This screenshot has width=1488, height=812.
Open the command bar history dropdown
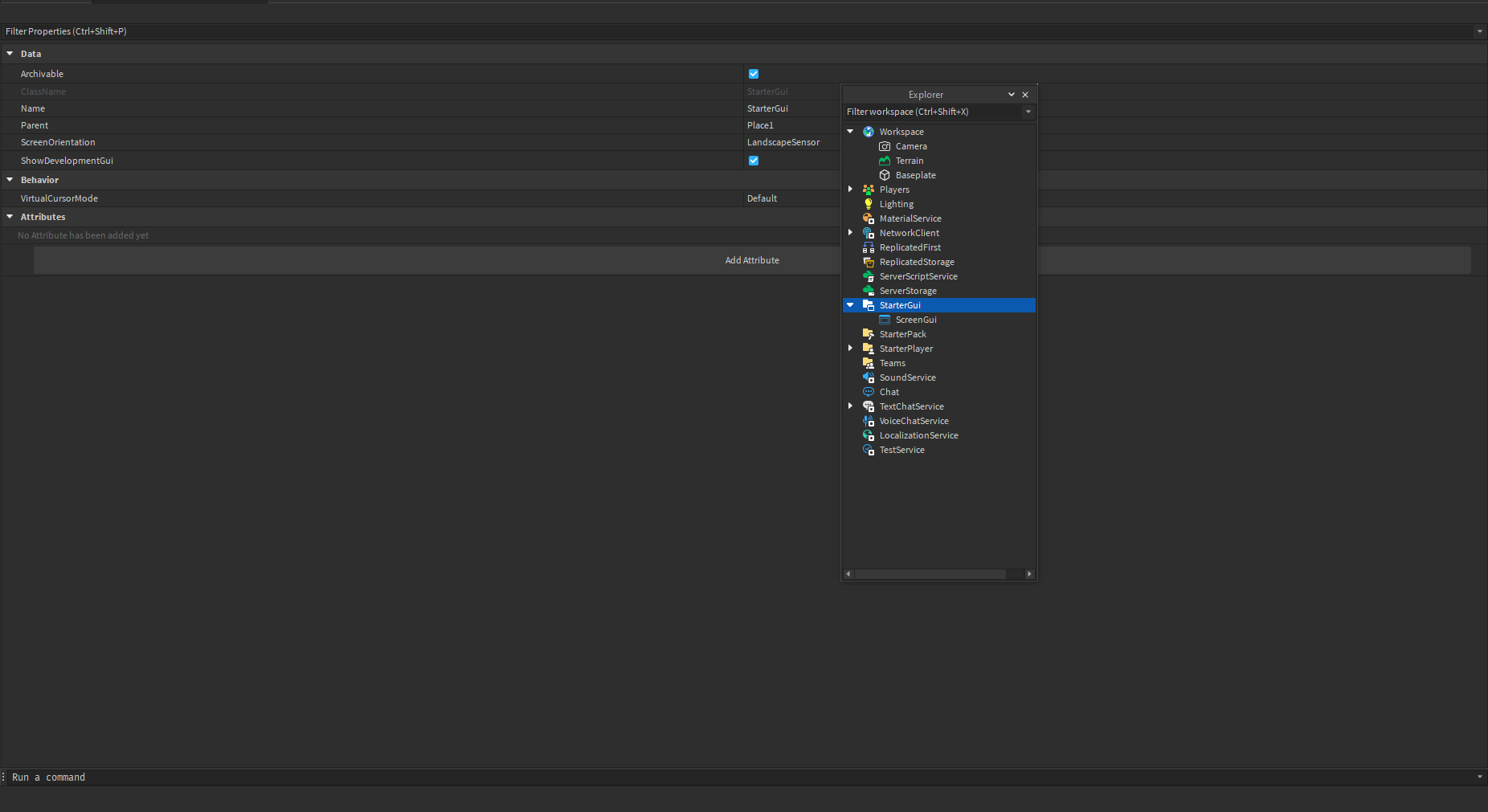tap(1479, 777)
